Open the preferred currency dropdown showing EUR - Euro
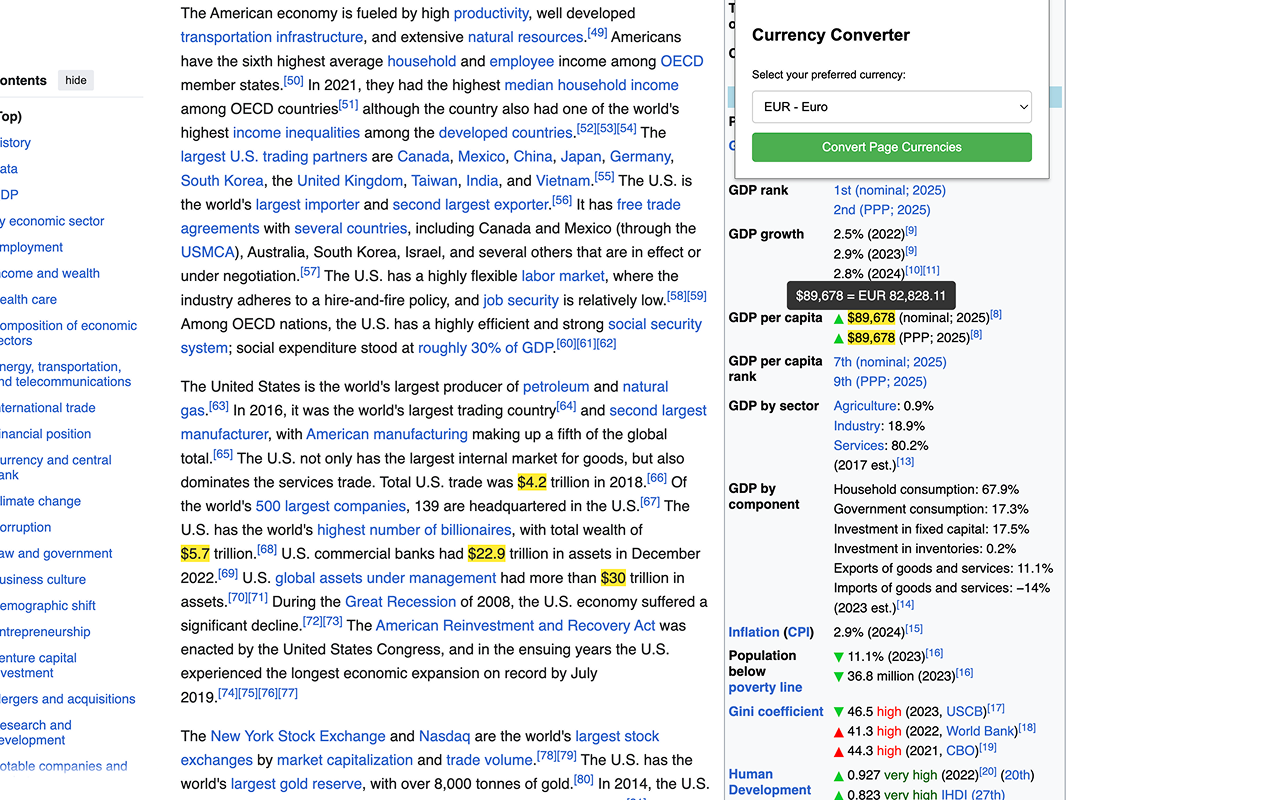 pyautogui.click(x=891, y=107)
